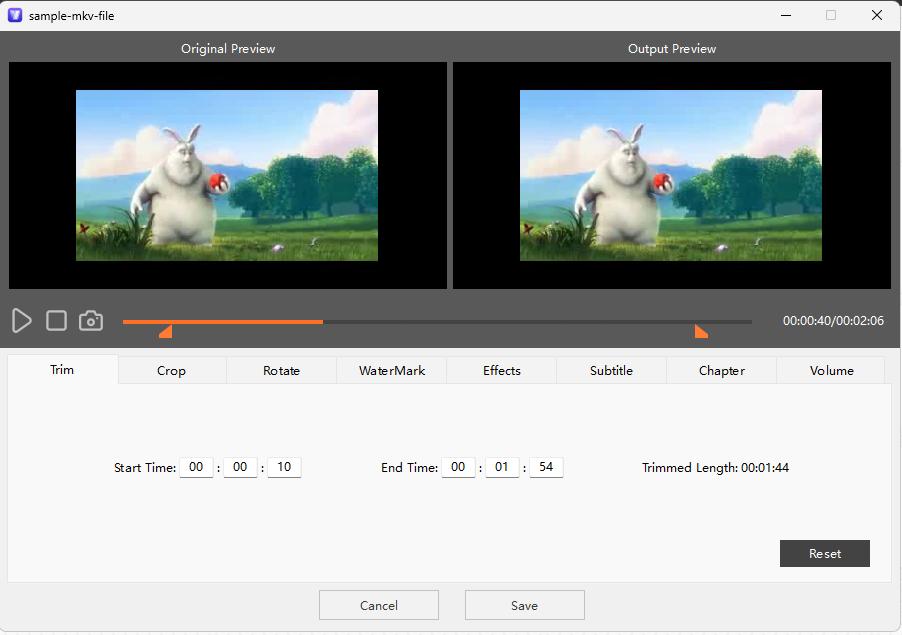The width and height of the screenshot is (902, 635).
Task: Open the Rotate tab
Action: click(281, 370)
